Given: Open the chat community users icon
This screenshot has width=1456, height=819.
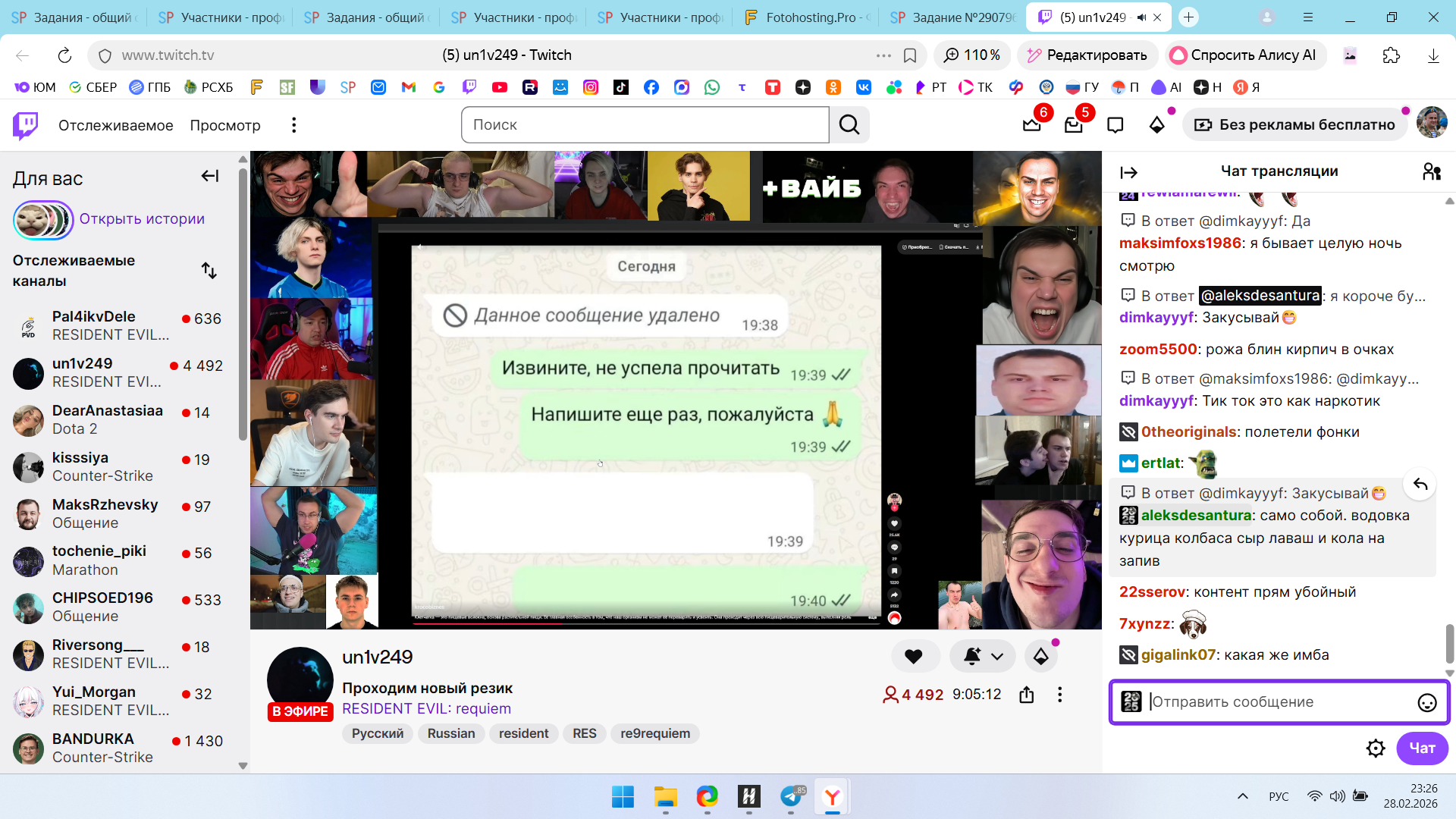Looking at the screenshot, I should (x=1431, y=171).
